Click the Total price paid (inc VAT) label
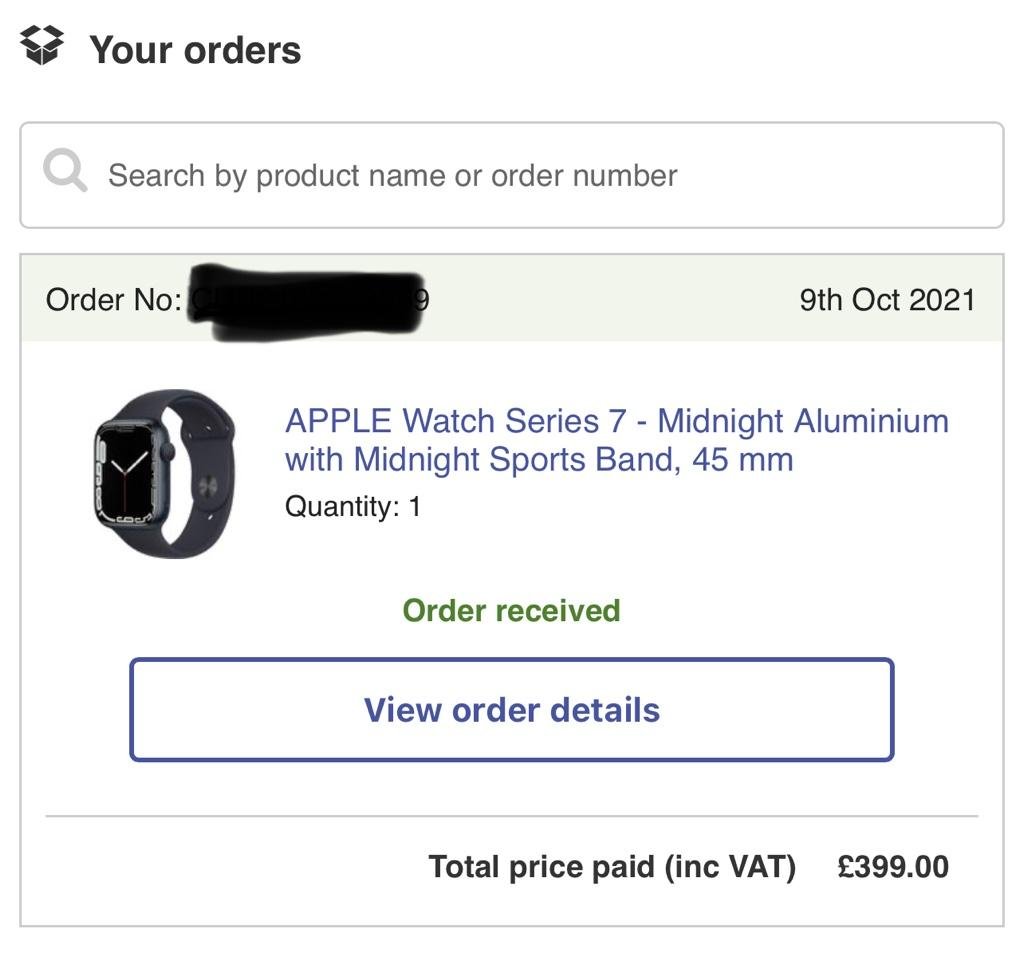Screen dimensions: 1024x969 coord(611,866)
